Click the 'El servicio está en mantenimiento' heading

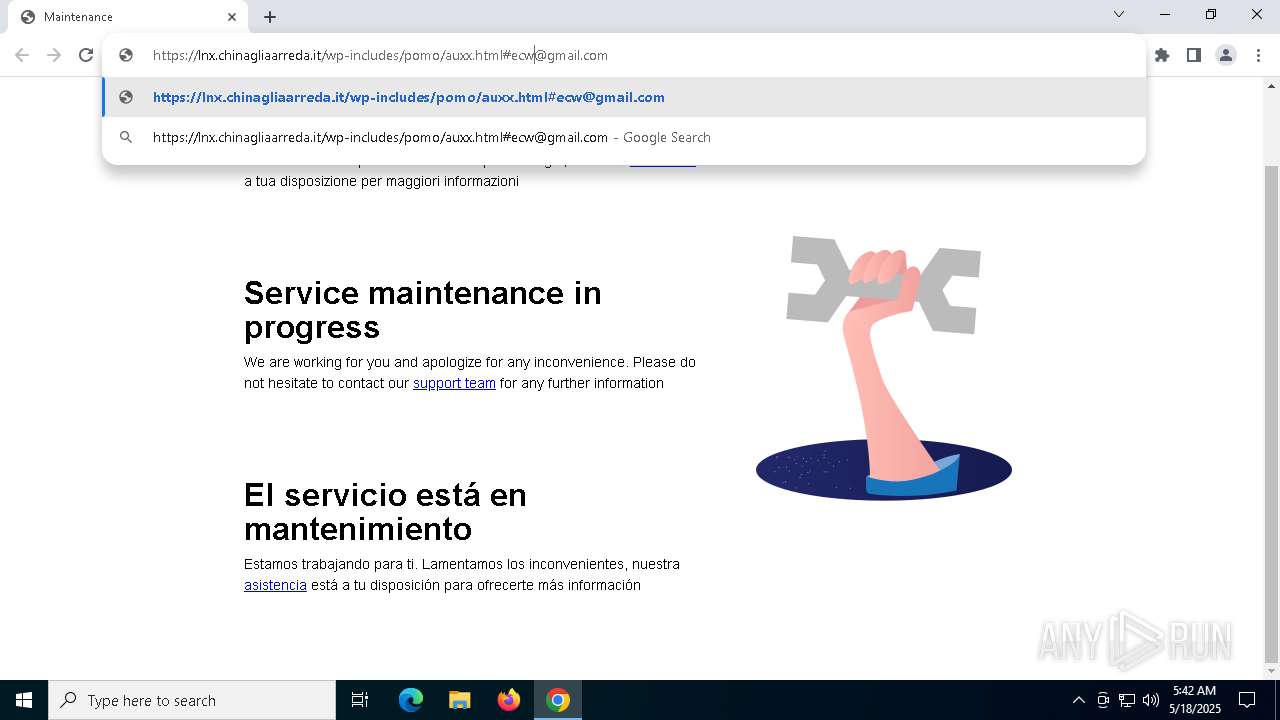coord(385,511)
